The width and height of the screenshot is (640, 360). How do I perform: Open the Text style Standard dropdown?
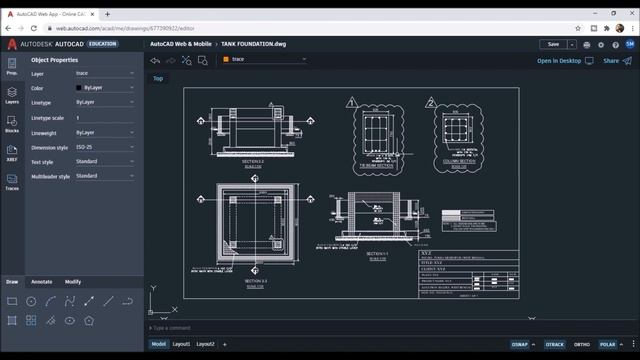click(105, 162)
